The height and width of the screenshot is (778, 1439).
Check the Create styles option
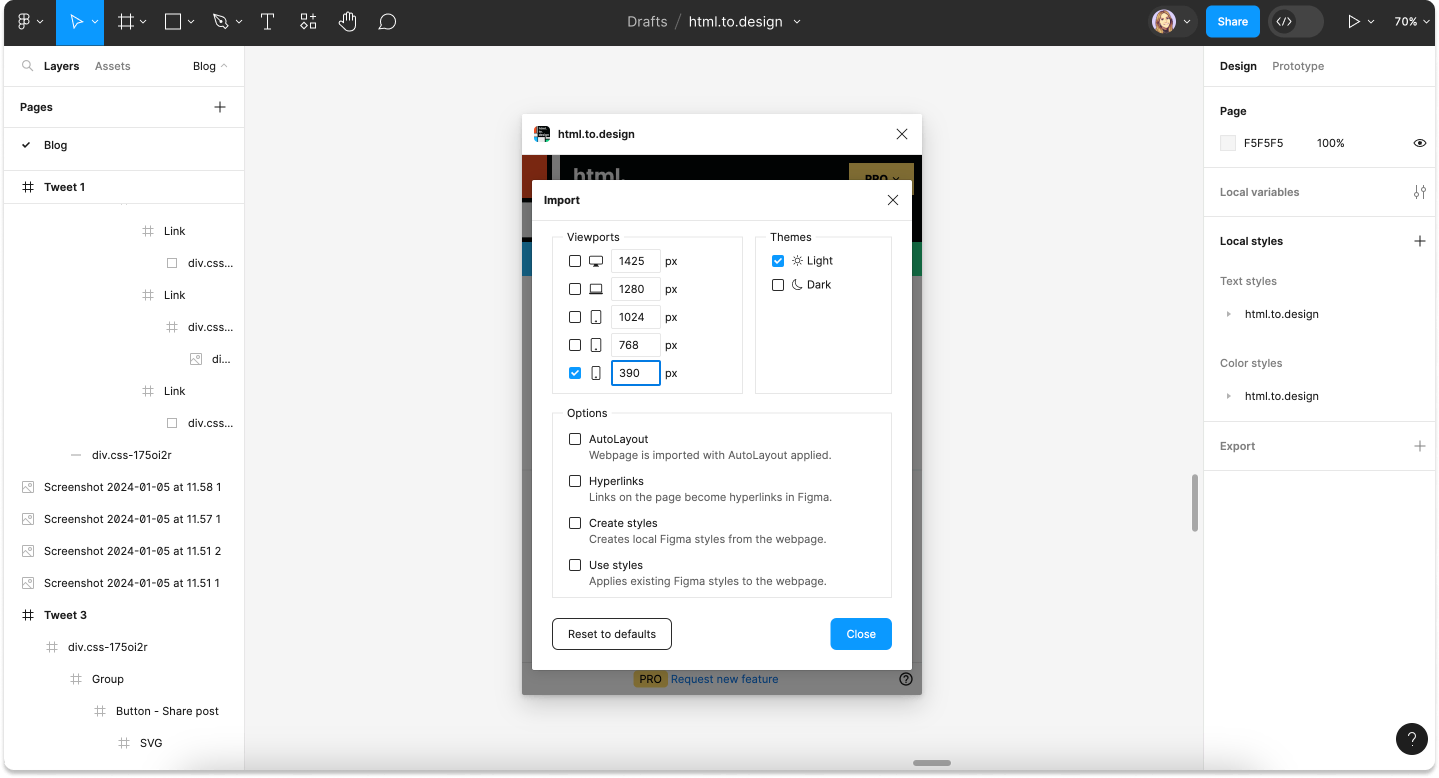575,523
